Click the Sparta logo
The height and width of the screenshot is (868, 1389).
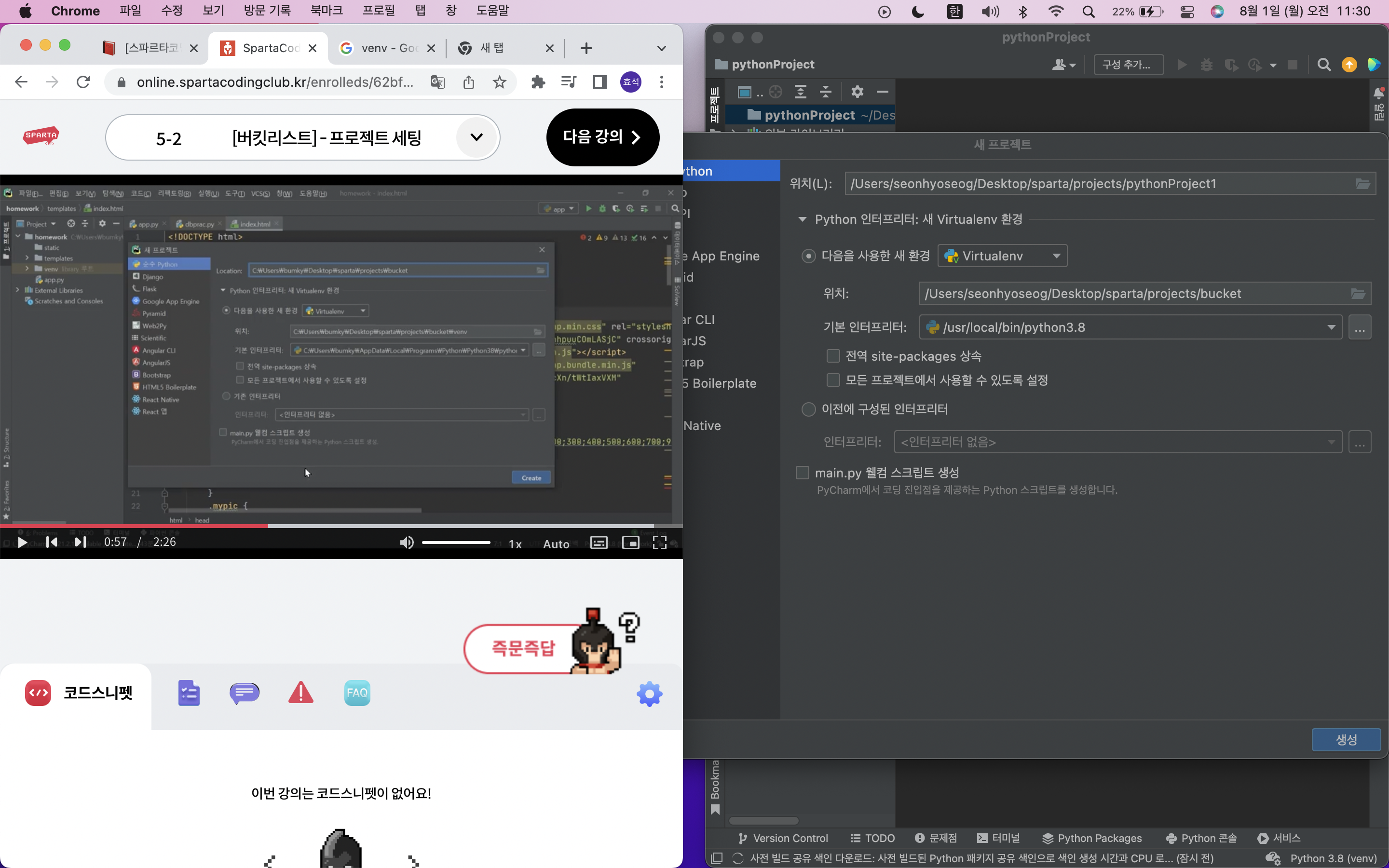(41, 136)
